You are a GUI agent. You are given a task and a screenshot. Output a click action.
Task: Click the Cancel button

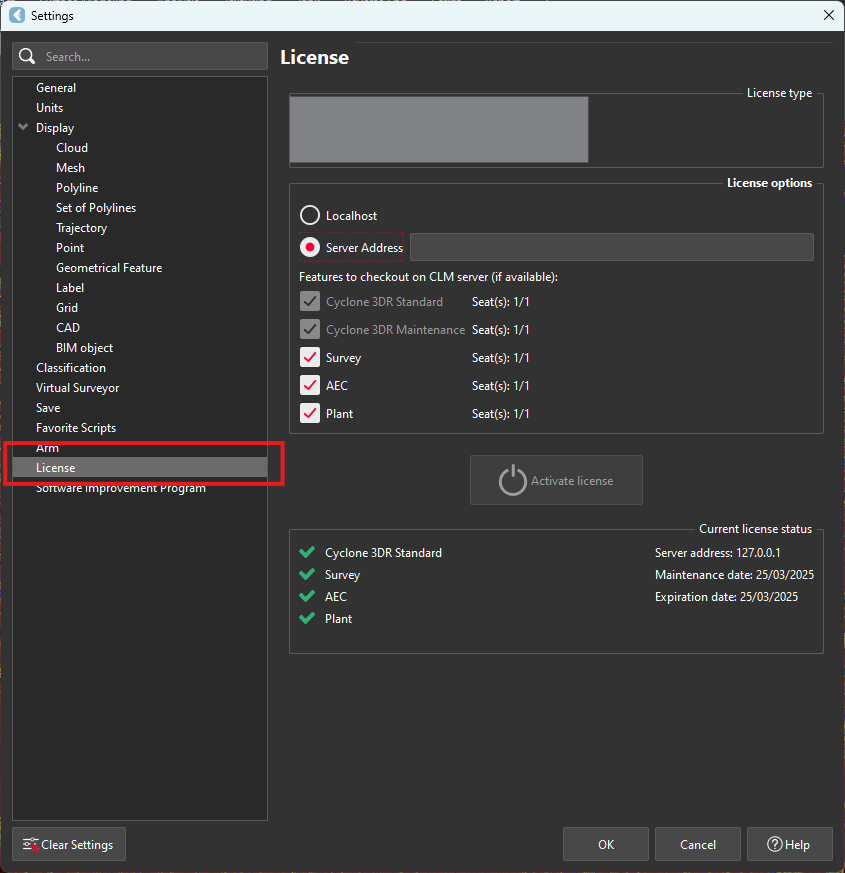point(697,845)
